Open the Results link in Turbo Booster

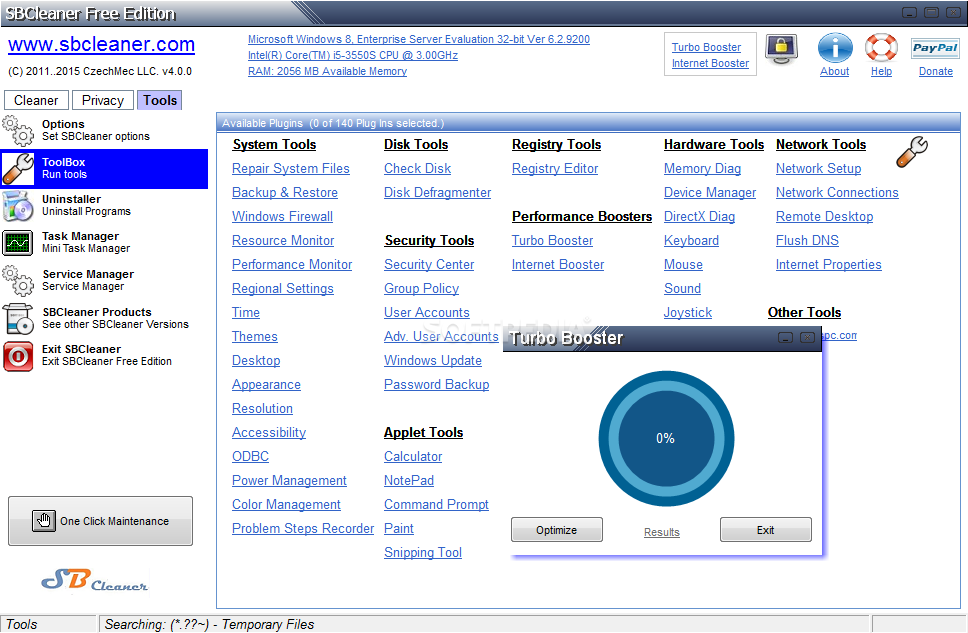(x=662, y=532)
